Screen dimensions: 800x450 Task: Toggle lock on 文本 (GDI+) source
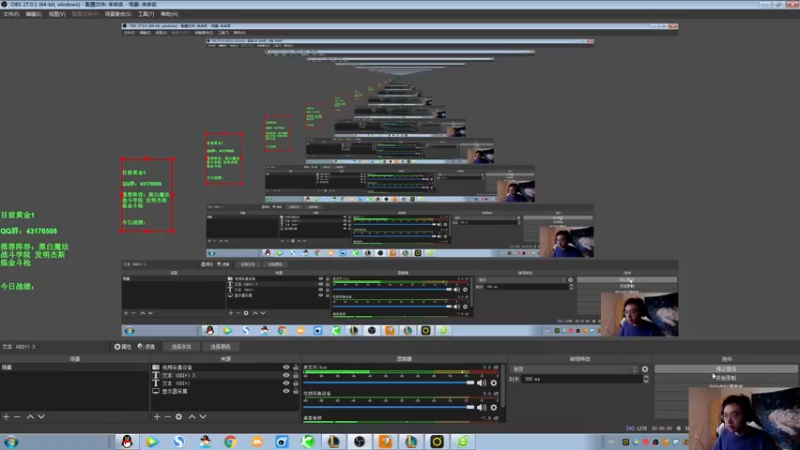click(296, 383)
